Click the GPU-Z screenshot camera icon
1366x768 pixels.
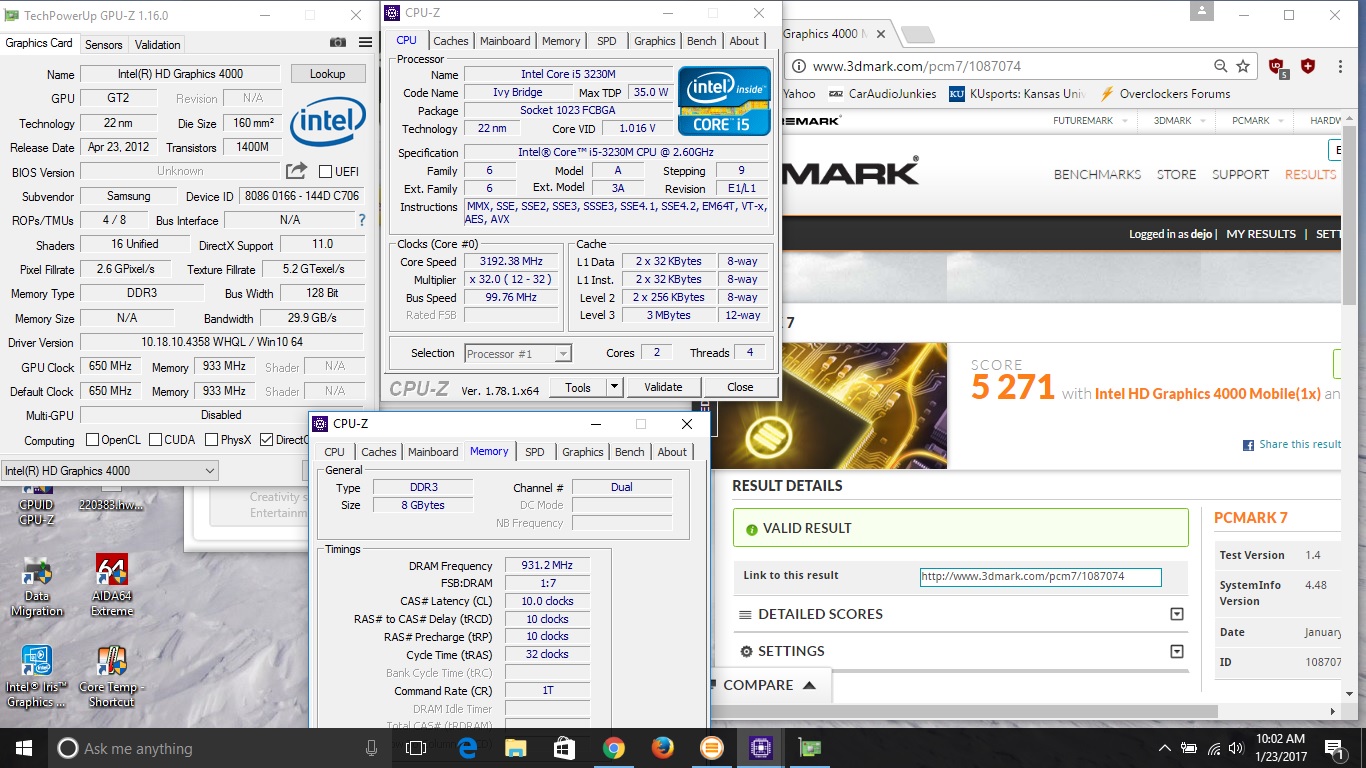(x=338, y=43)
